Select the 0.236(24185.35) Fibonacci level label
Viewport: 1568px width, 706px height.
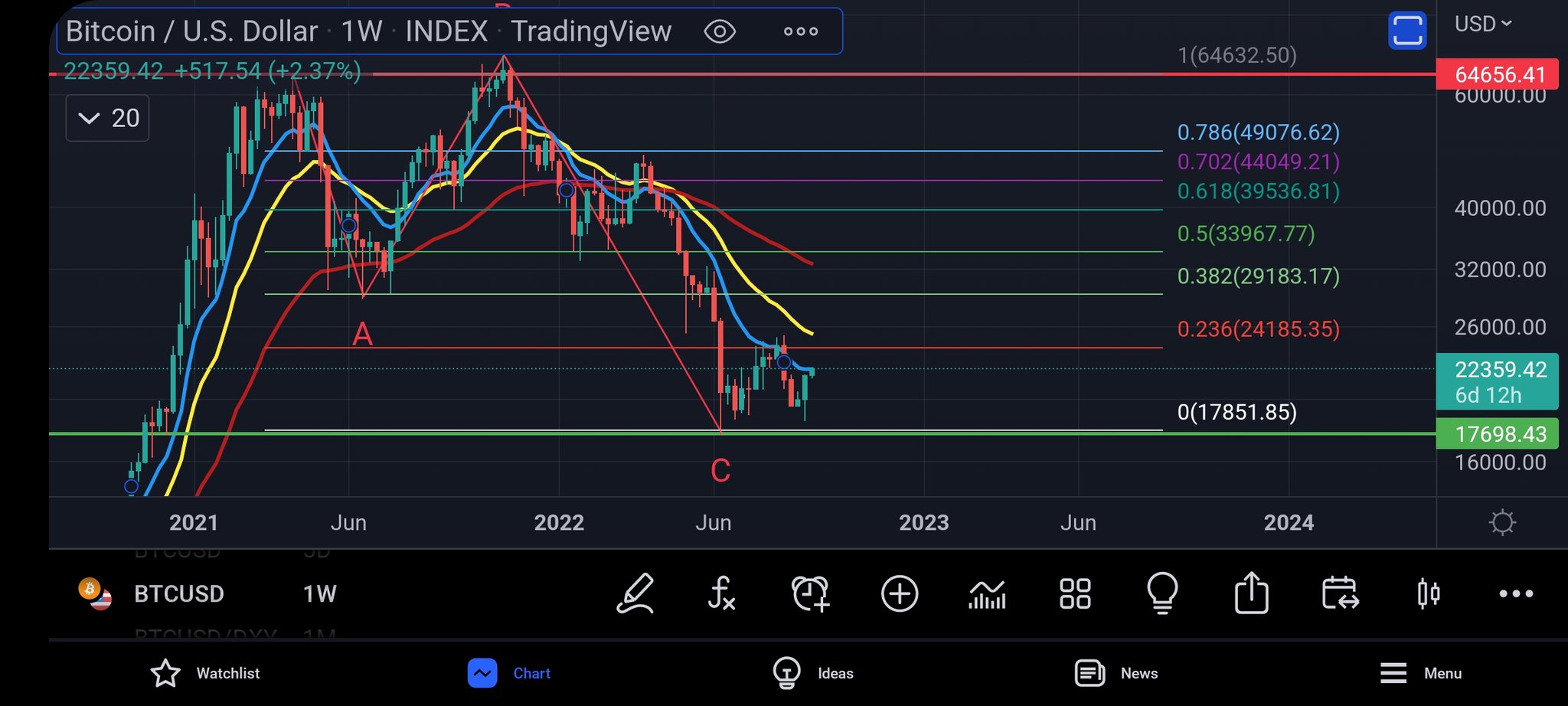pyautogui.click(x=1259, y=328)
